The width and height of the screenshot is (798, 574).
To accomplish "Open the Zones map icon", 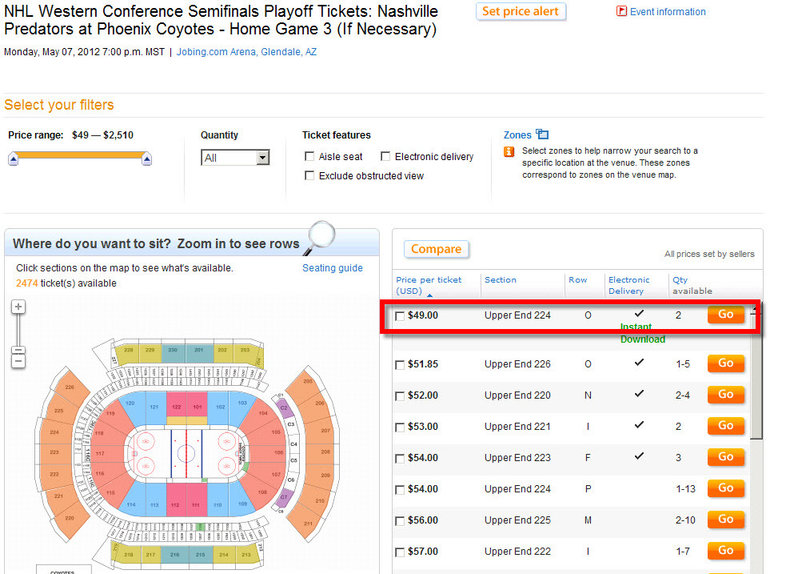I will tap(542, 134).
